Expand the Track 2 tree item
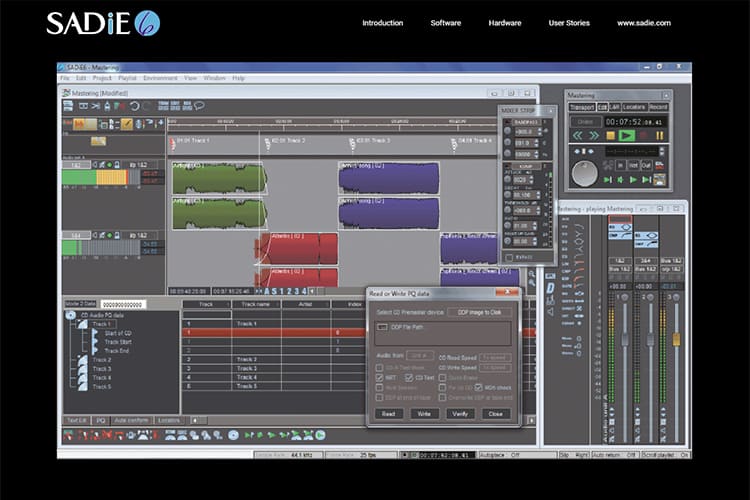Screen dimensions: 750x500 pyautogui.click(x=101, y=360)
